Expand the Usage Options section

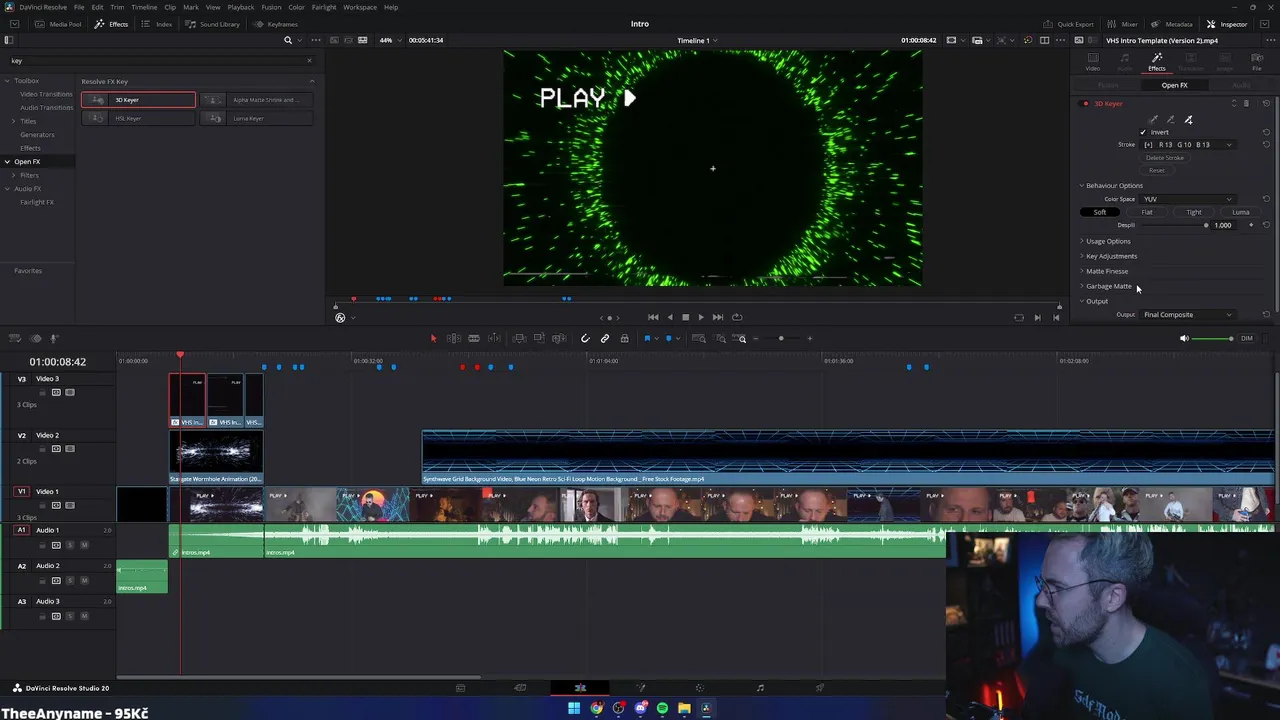(1108, 241)
